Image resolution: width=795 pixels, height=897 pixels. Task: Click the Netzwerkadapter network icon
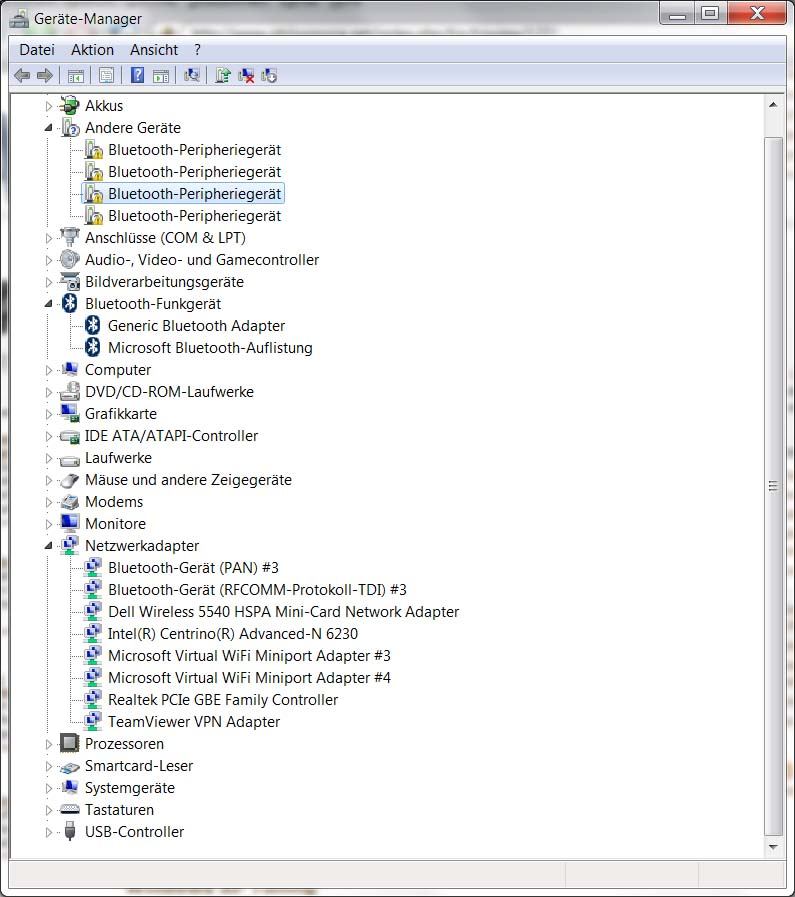pyautogui.click(x=70, y=545)
